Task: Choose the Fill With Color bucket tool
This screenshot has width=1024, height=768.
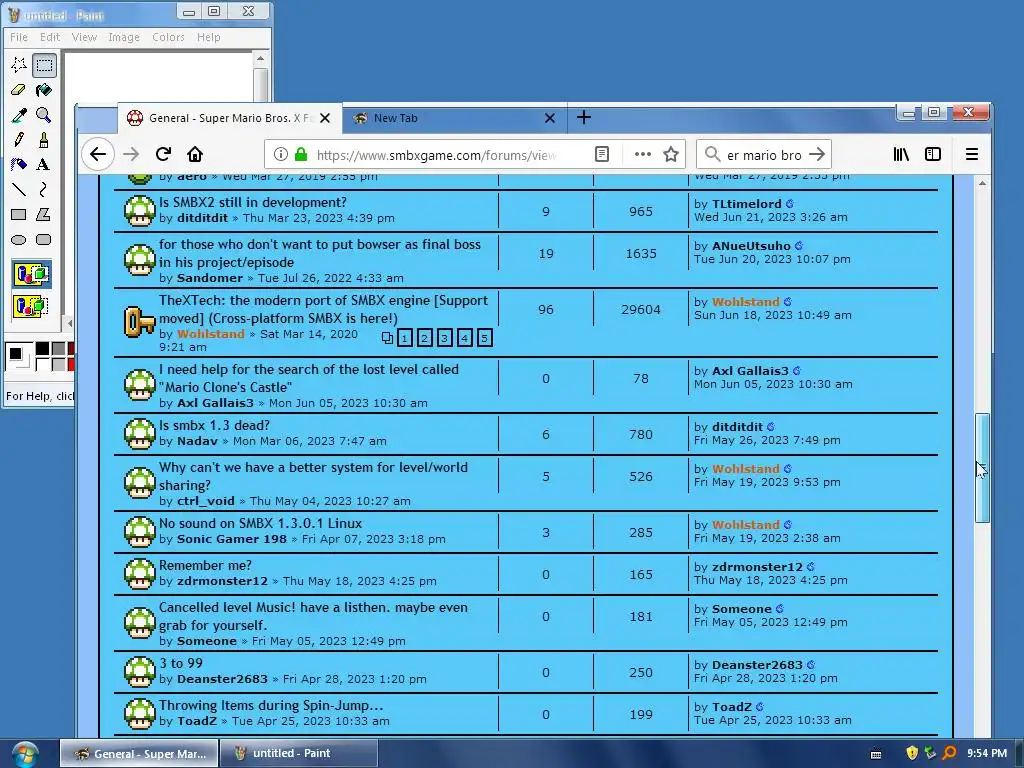Action: [44, 90]
